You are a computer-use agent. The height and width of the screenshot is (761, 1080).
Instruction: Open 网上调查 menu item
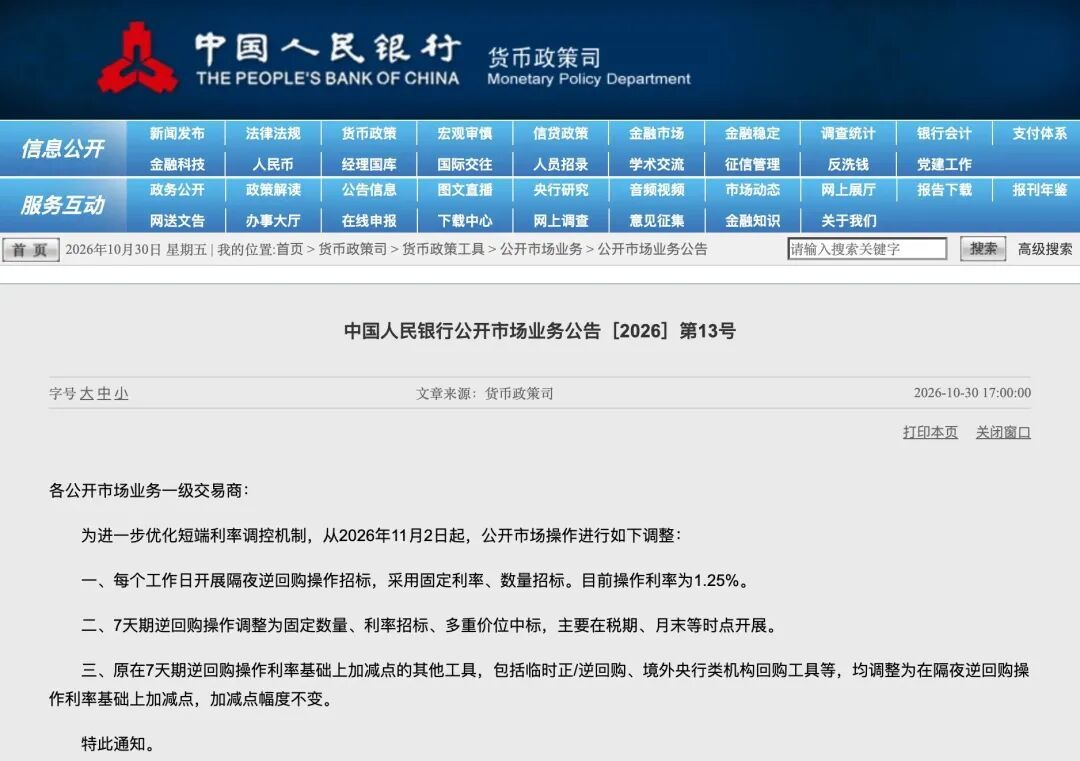[561, 221]
